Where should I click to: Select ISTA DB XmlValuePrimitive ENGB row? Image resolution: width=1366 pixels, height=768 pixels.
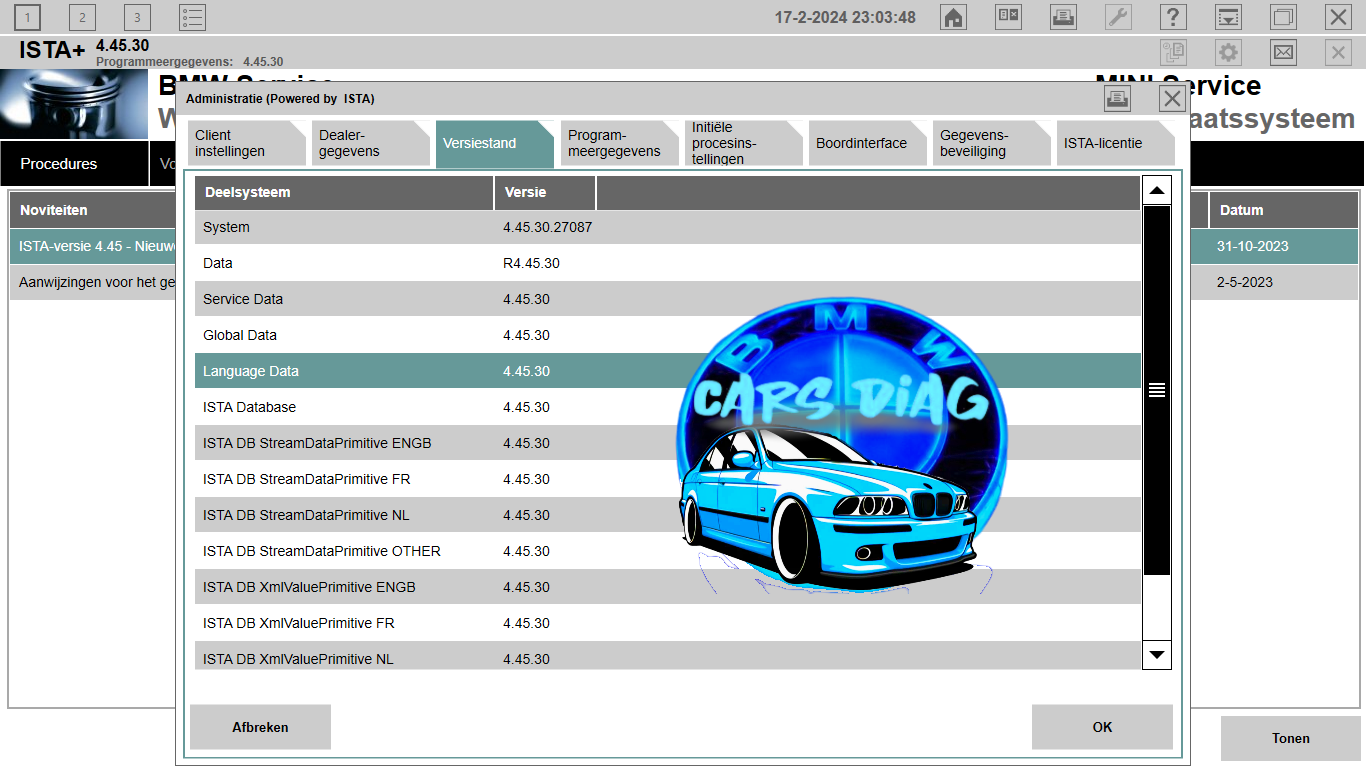point(668,587)
